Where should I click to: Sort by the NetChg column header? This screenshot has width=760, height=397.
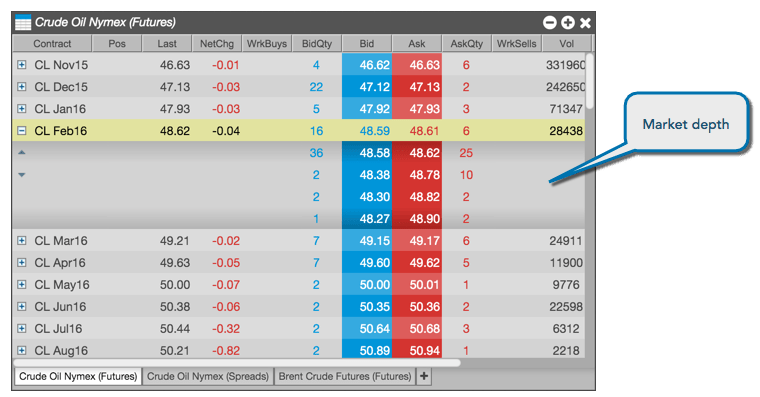coord(217,44)
